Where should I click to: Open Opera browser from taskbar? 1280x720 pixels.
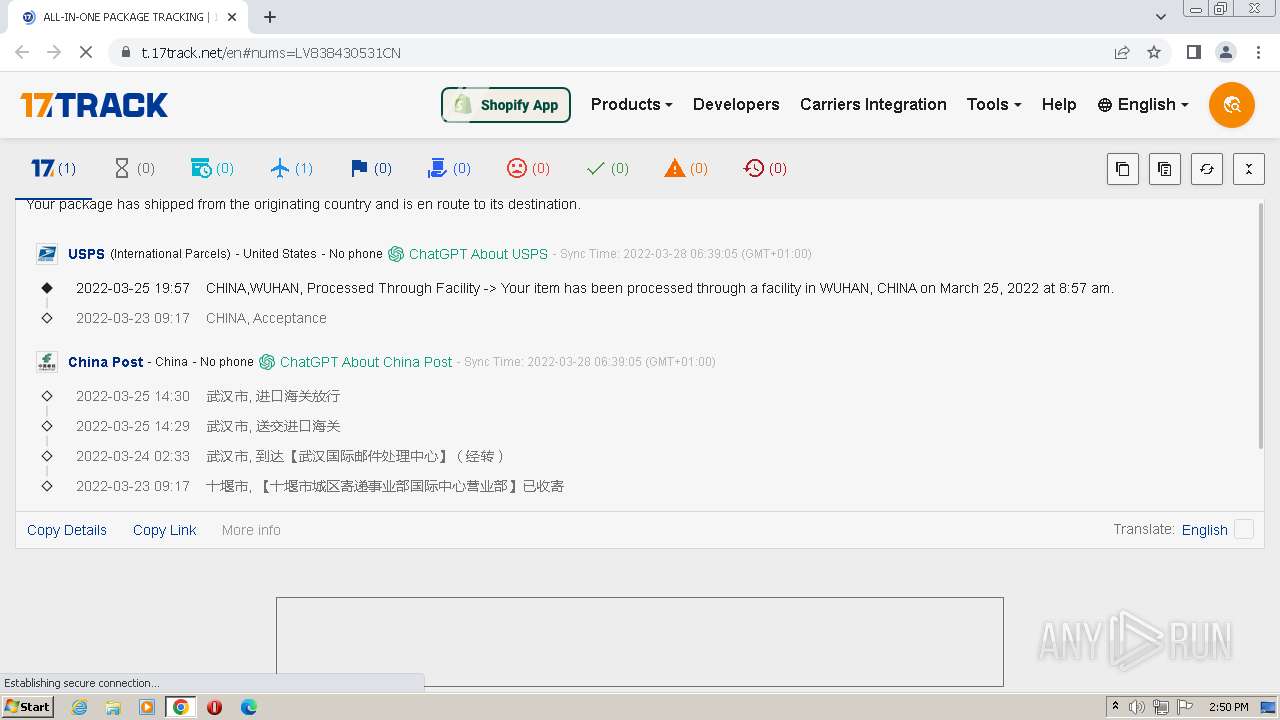pyautogui.click(x=214, y=707)
